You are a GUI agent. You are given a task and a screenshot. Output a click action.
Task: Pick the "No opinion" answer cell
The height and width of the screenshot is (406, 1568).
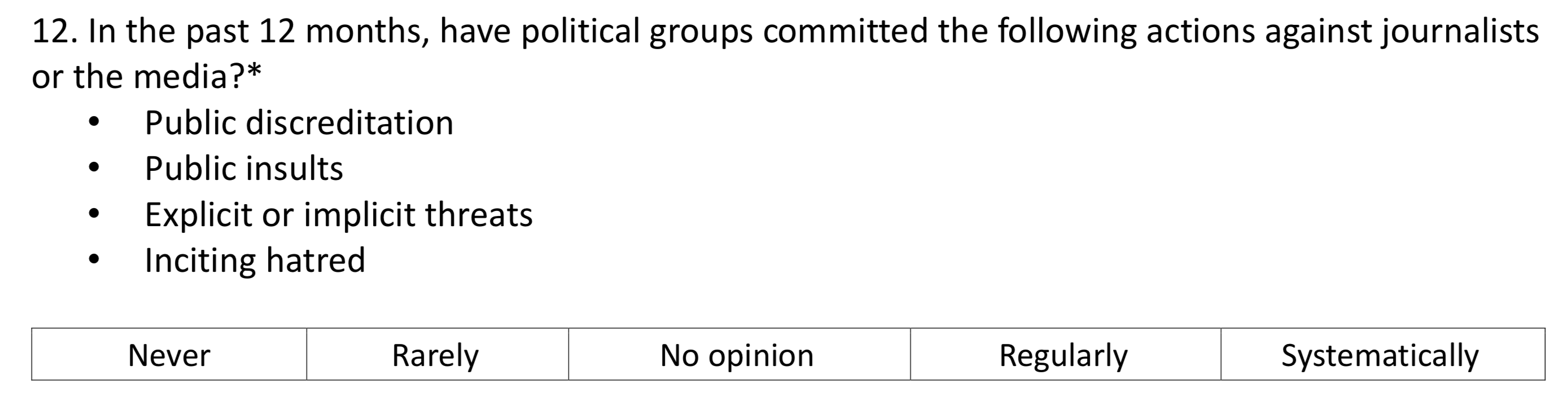(x=738, y=355)
